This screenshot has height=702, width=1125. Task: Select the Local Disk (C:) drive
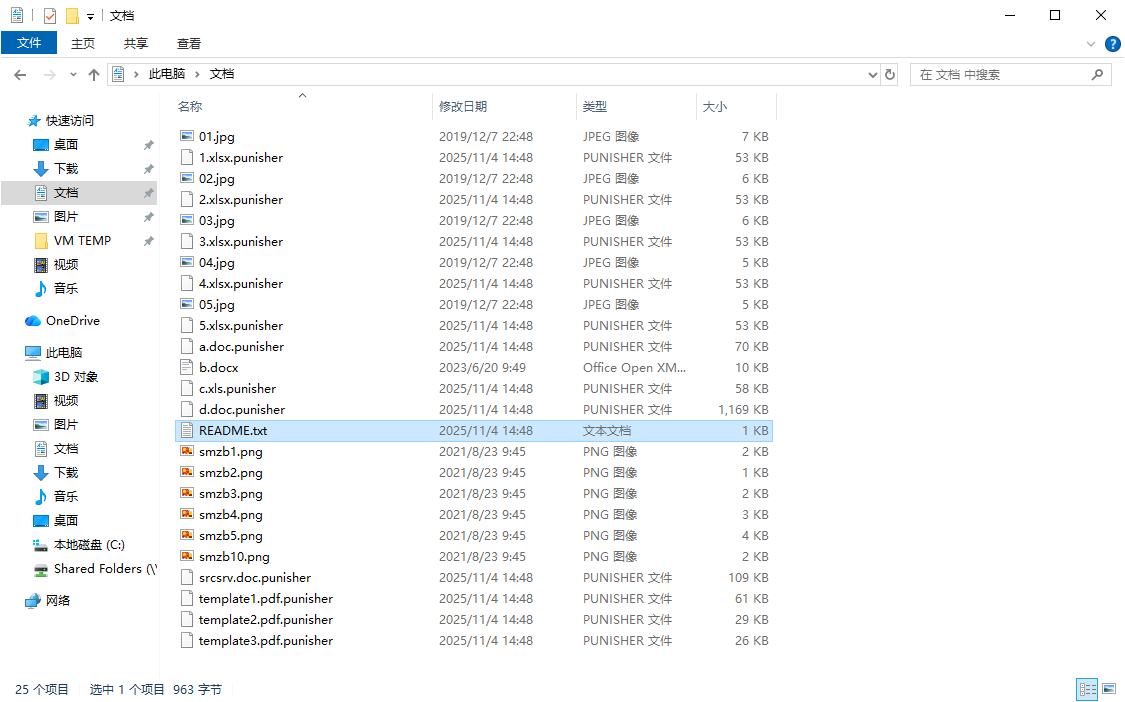[88, 545]
